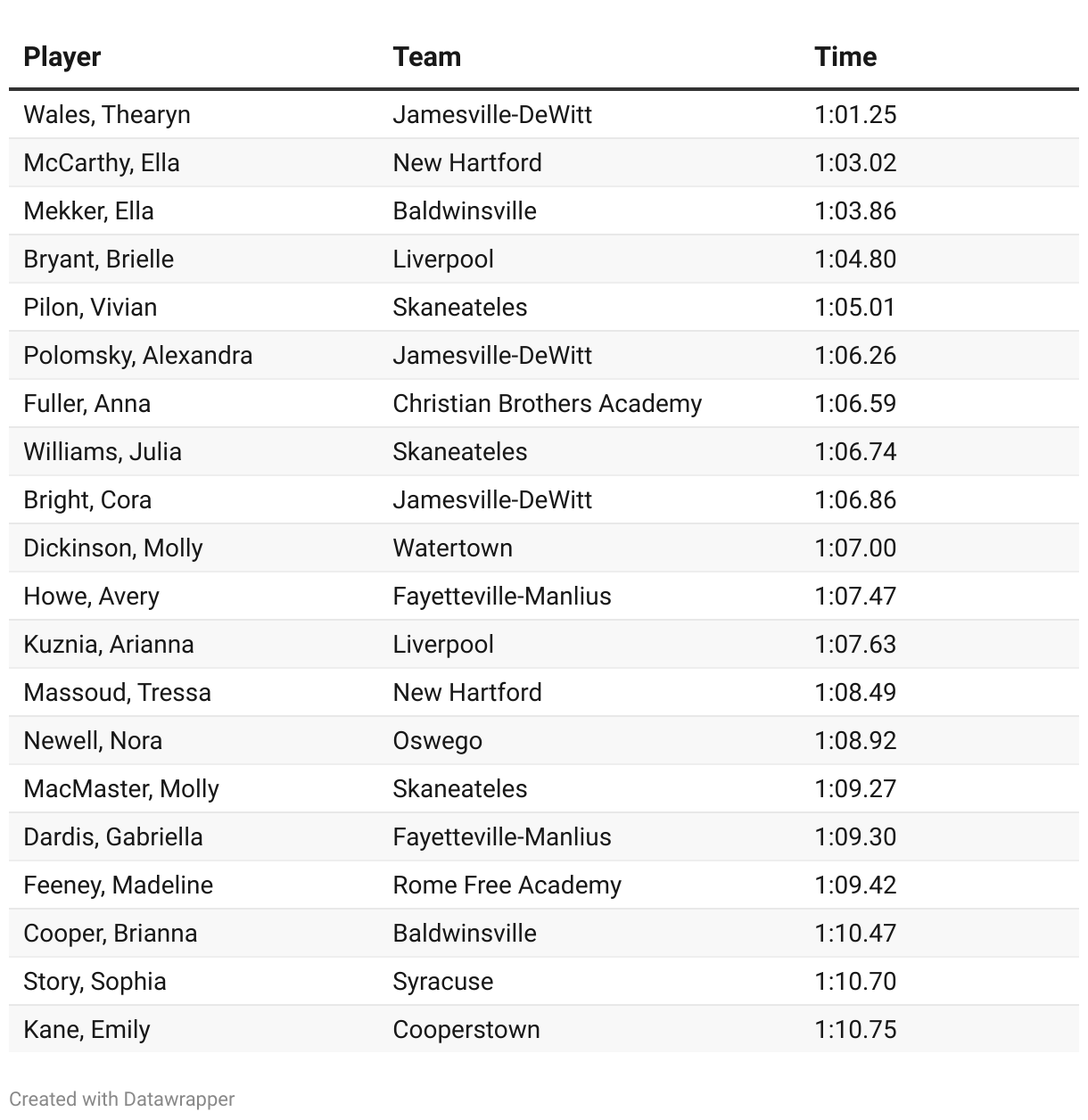Select time 1:05.01 for Pilon, Vivian
This screenshot has width=1088, height=1120.
[x=855, y=308]
